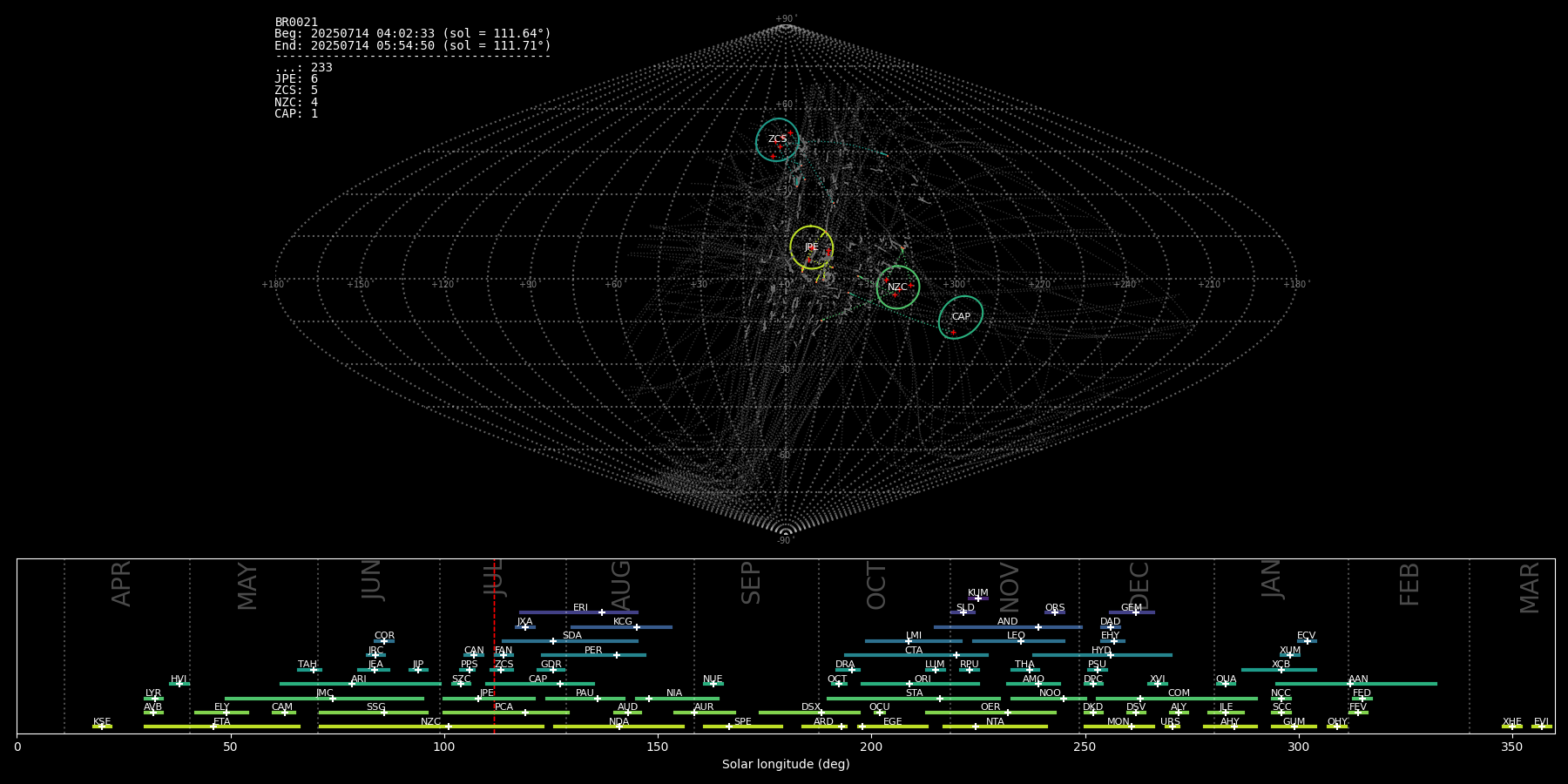Click the GDR shower label in timeline

tap(551, 665)
